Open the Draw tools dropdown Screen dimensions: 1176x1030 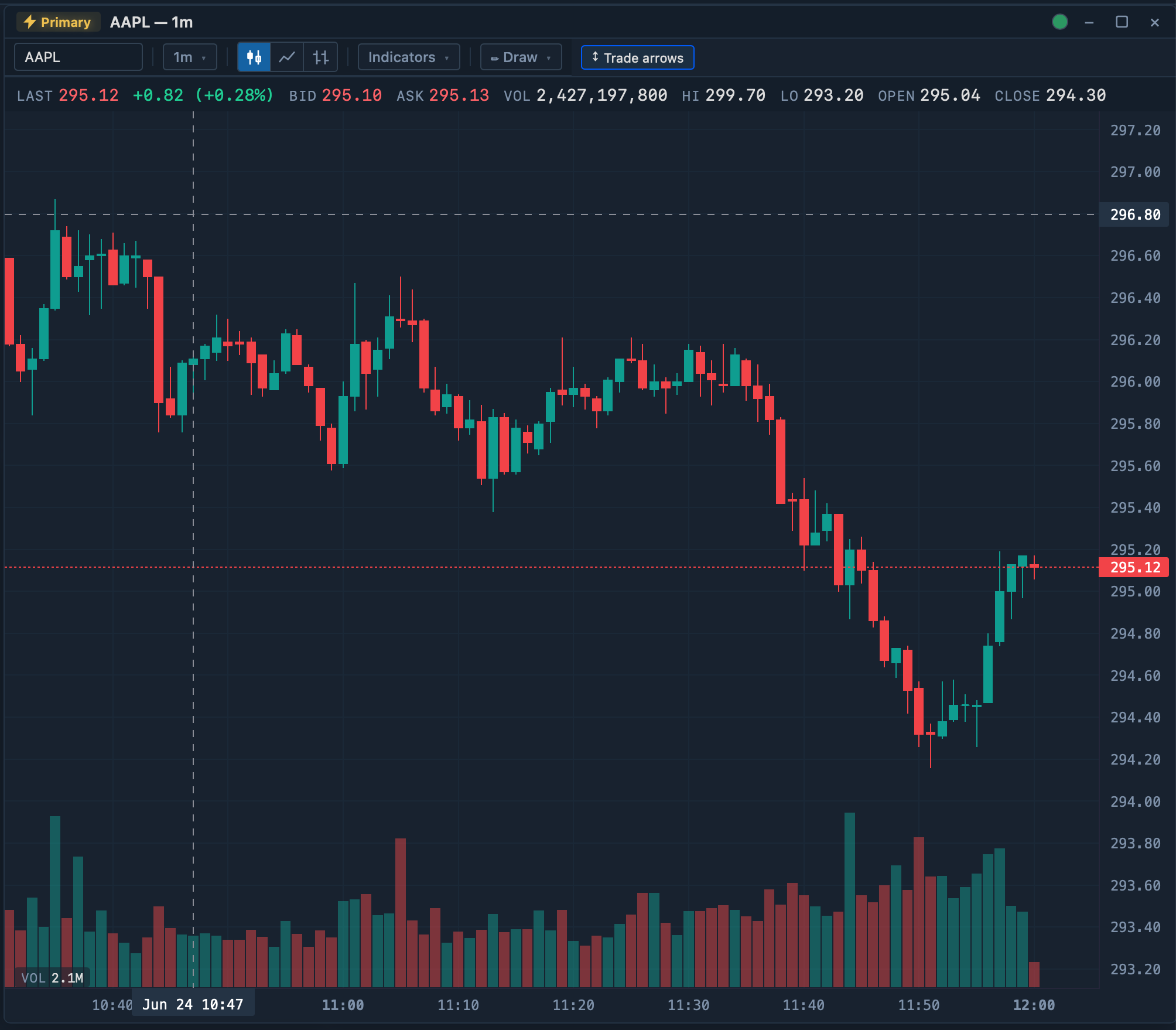click(x=521, y=57)
